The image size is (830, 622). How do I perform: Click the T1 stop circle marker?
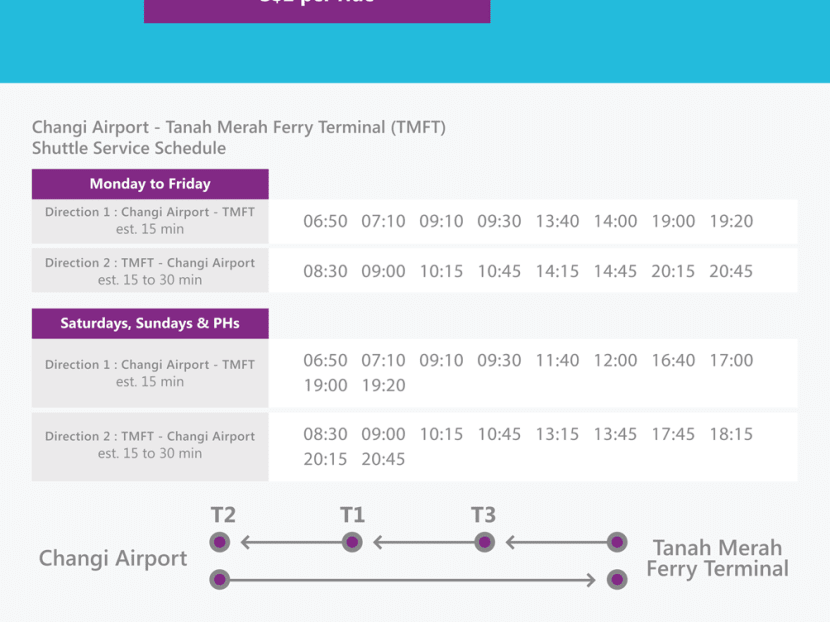[352, 543]
